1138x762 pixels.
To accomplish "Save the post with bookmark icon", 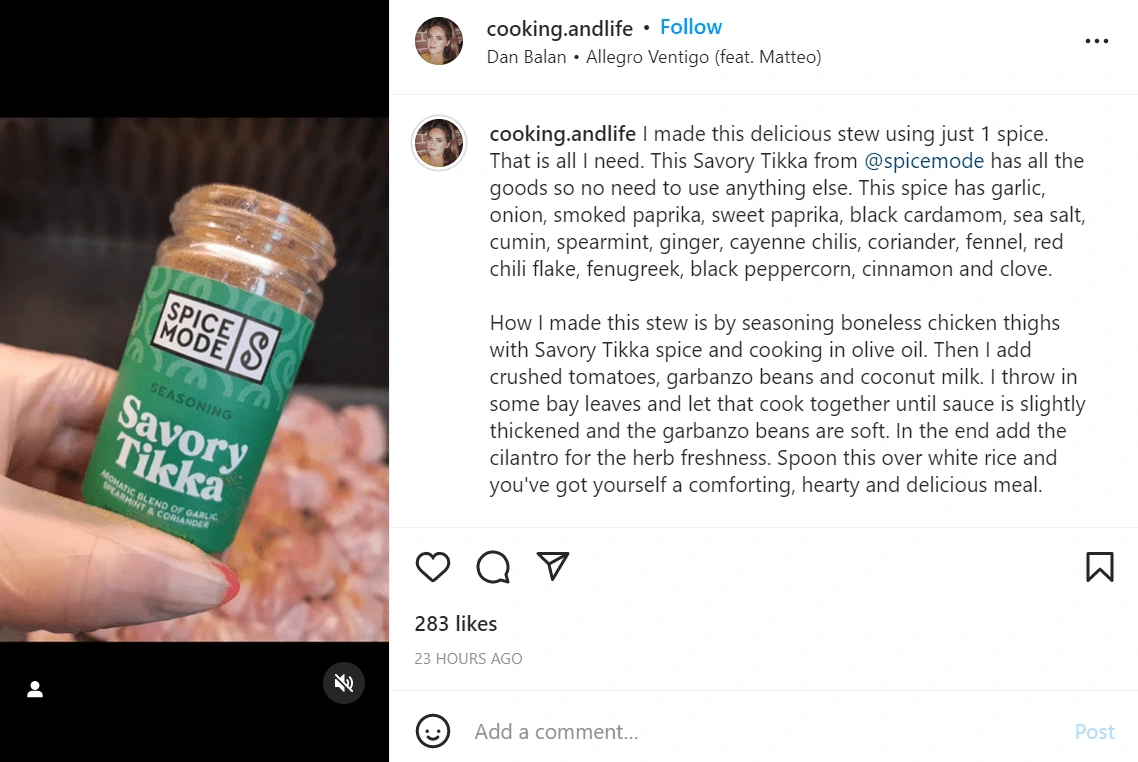I will pyautogui.click(x=1099, y=567).
